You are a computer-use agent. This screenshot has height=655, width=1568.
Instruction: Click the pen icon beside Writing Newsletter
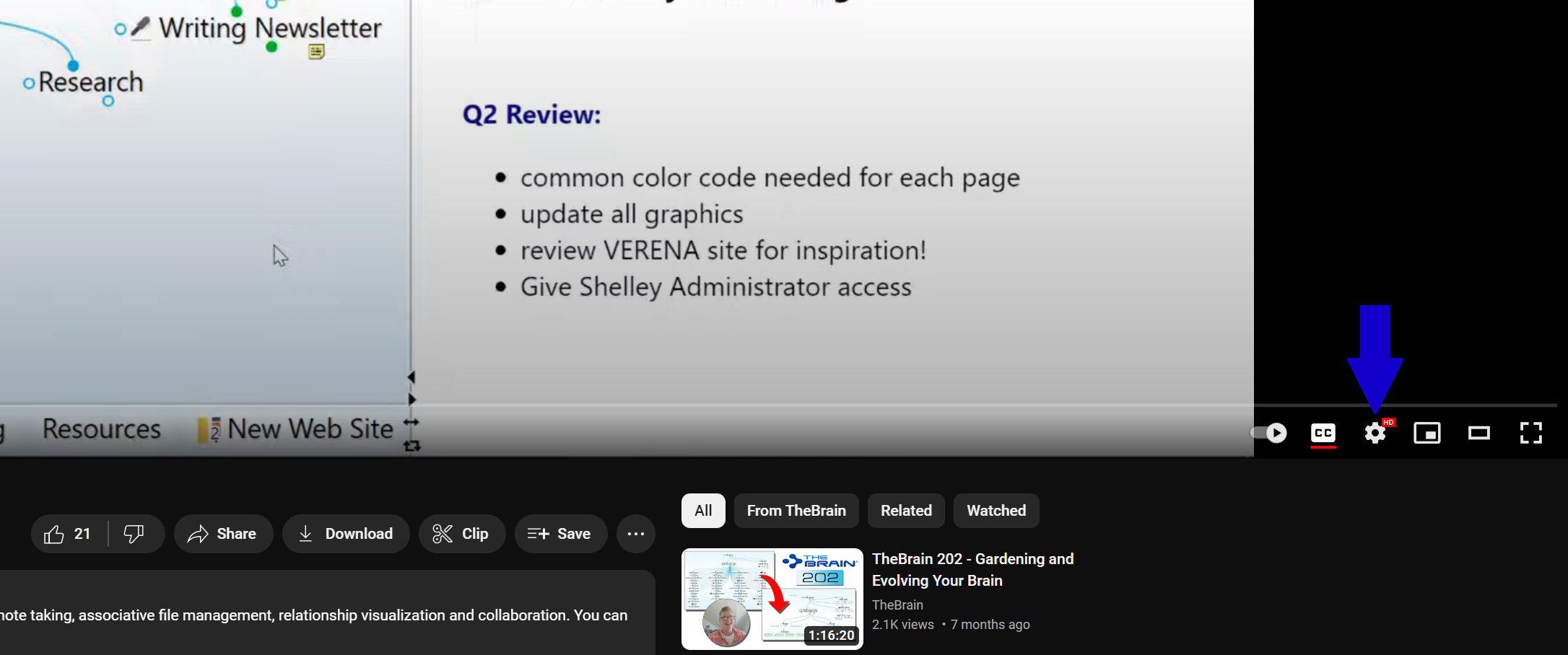pos(141,28)
